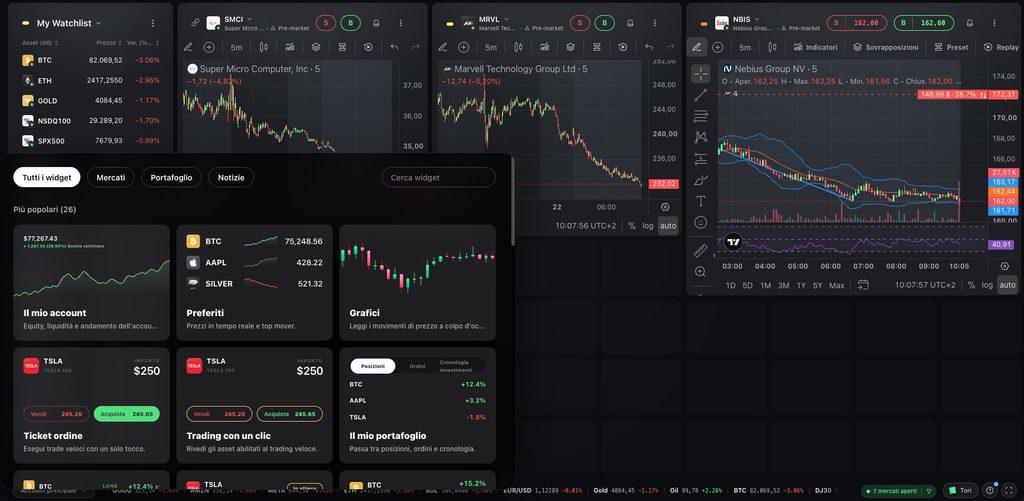
Task: Open the Fibonacci lines tool in NBIS sidebar
Action: pos(701,116)
